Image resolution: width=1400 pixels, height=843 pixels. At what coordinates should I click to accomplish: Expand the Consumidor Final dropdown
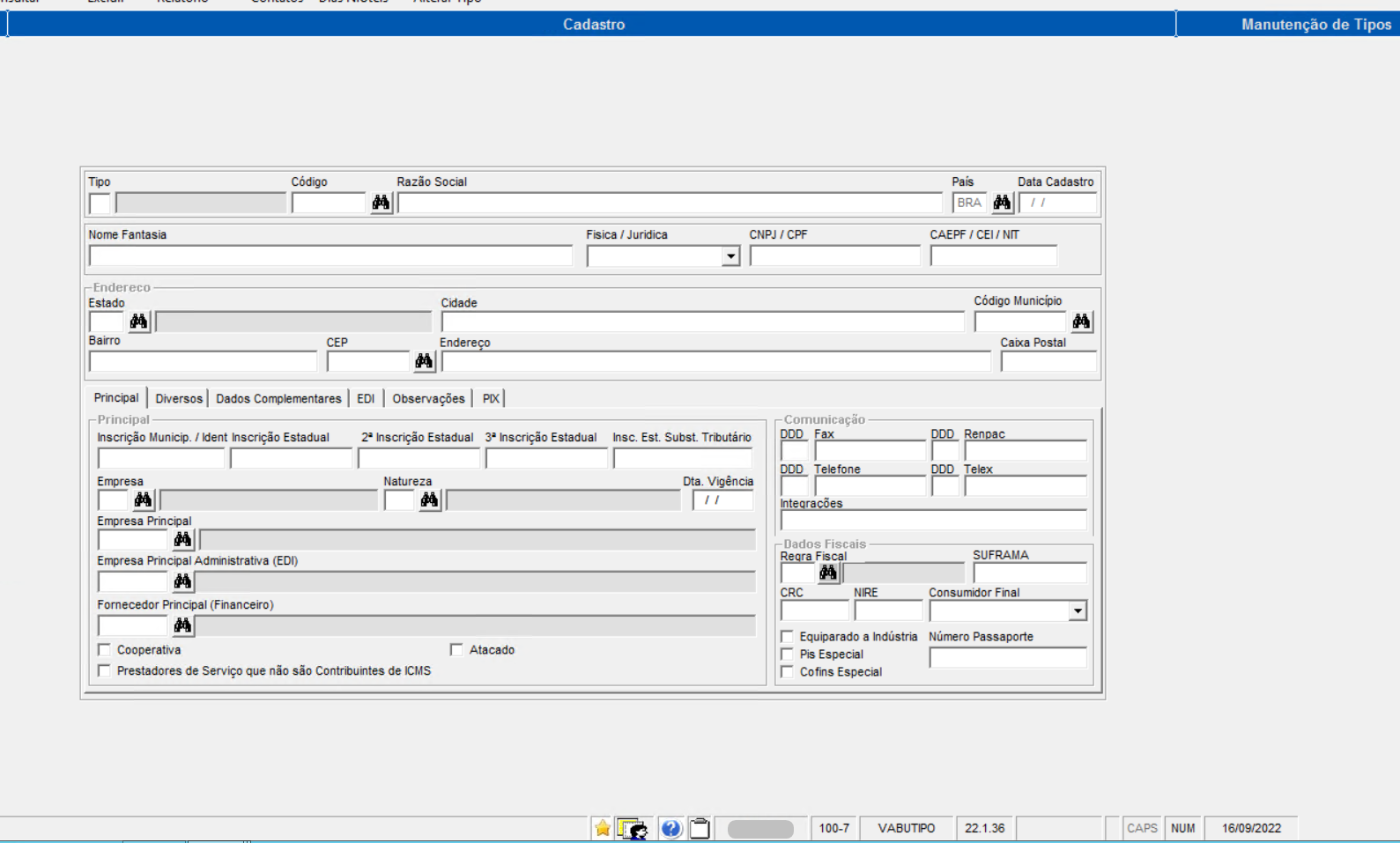click(1078, 611)
